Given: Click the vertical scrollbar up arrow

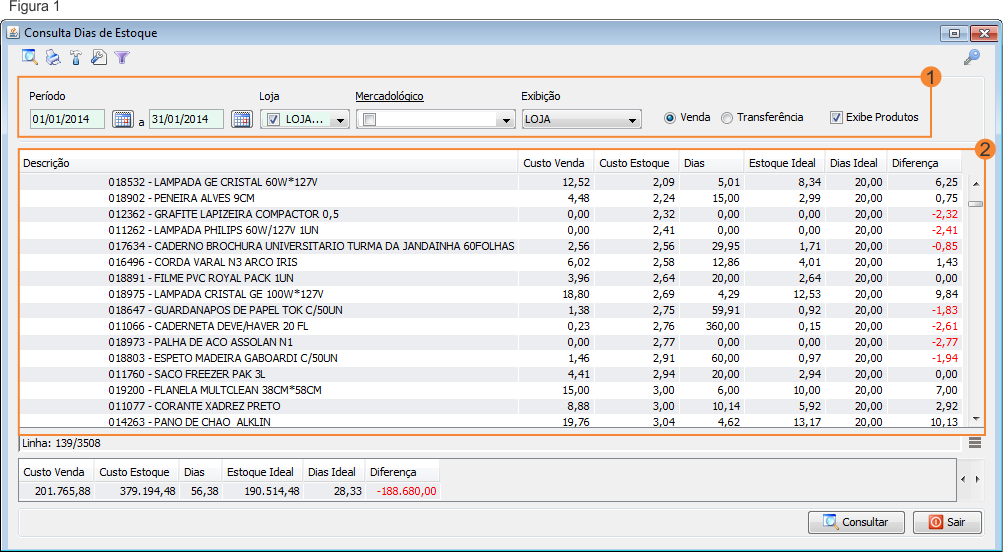Looking at the screenshot, I should (976, 184).
